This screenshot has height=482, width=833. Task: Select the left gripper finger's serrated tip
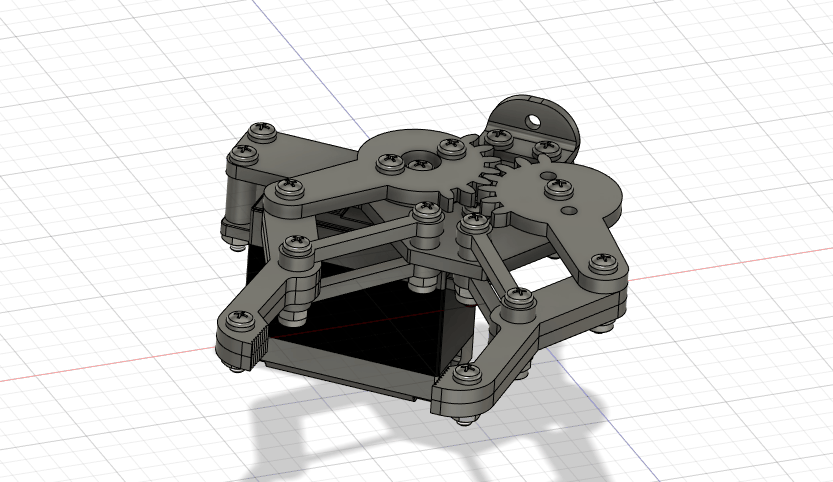click(x=260, y=344)
